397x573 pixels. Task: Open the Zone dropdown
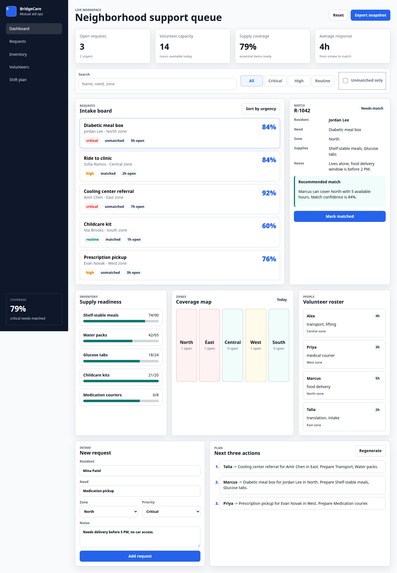click(109, 512)
